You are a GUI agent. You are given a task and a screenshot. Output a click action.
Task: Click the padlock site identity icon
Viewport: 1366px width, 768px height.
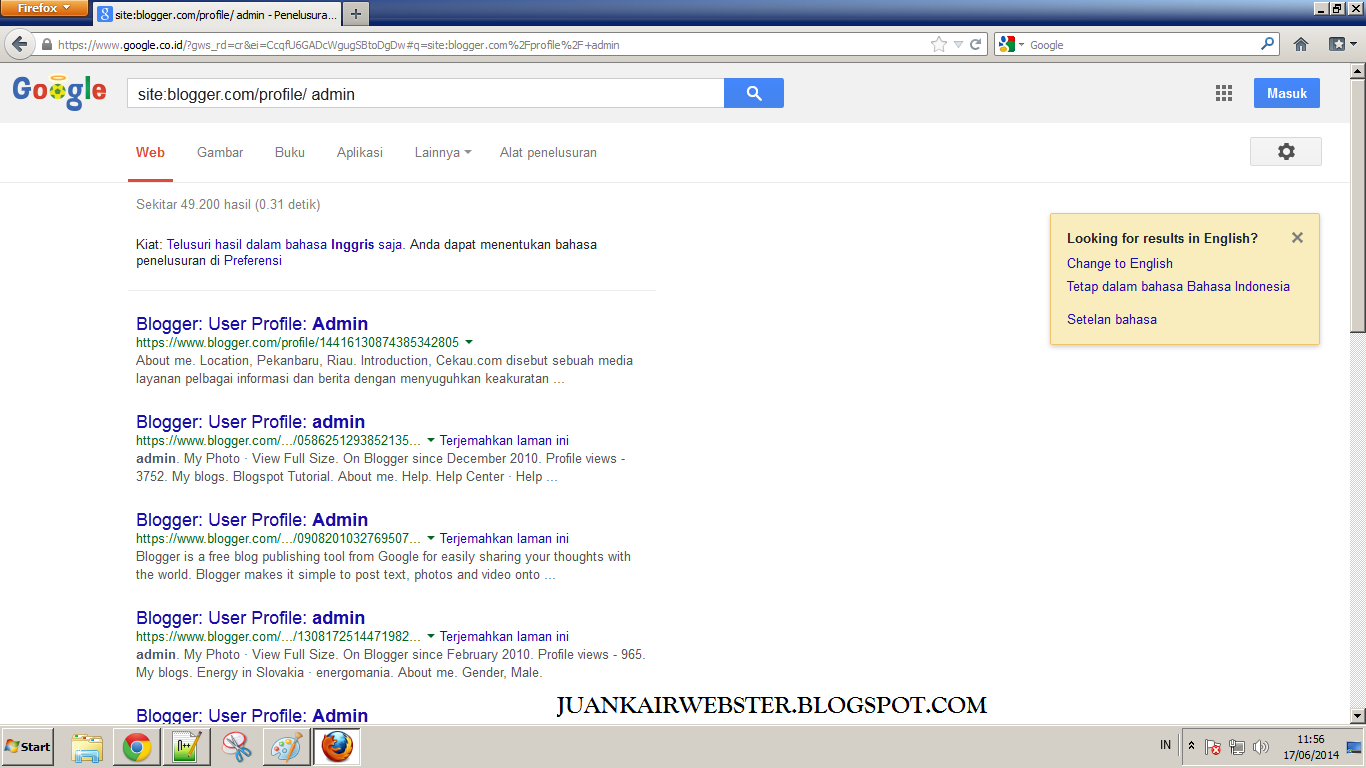coord(46,45)
